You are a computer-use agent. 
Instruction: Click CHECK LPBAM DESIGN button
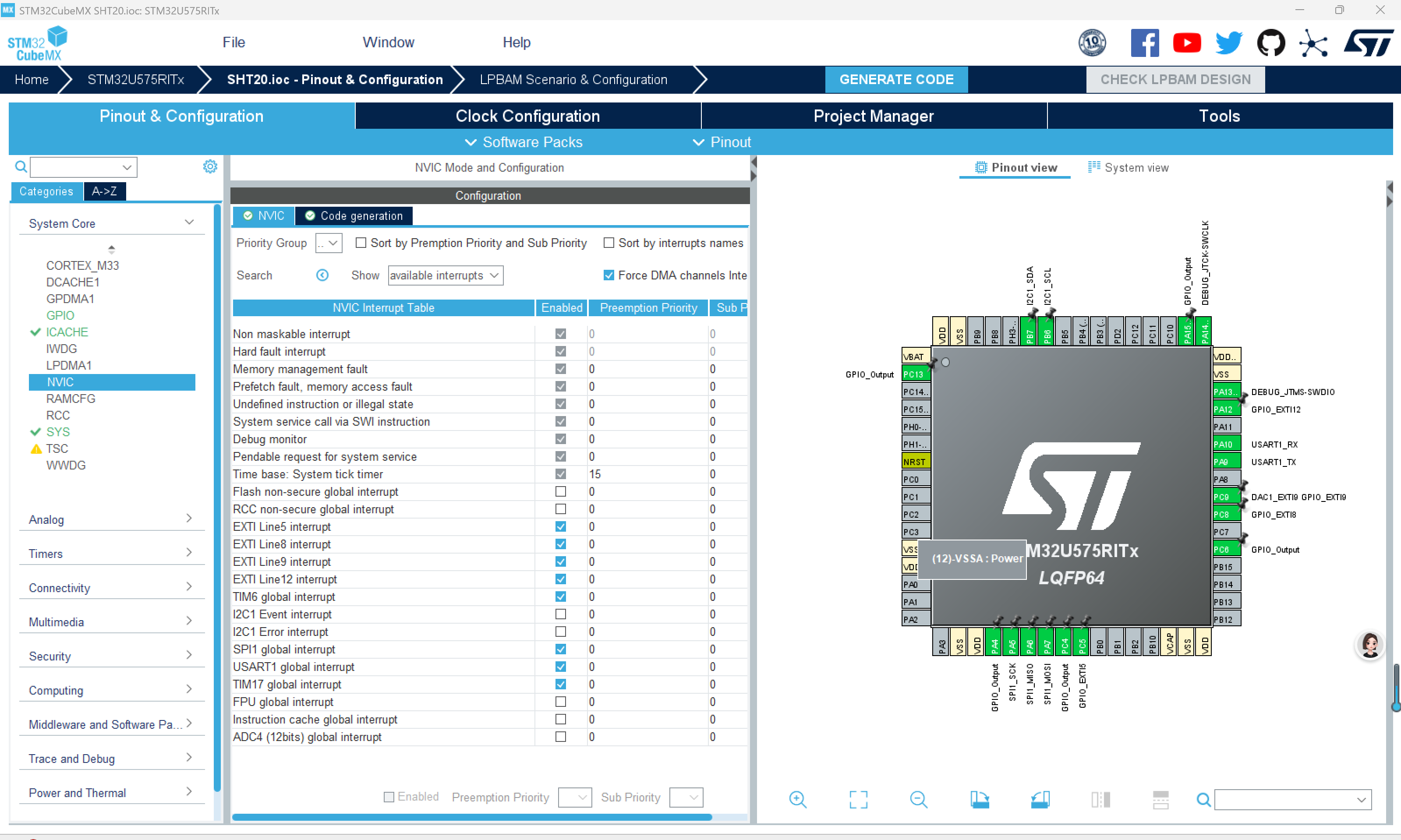[1175, 79]
